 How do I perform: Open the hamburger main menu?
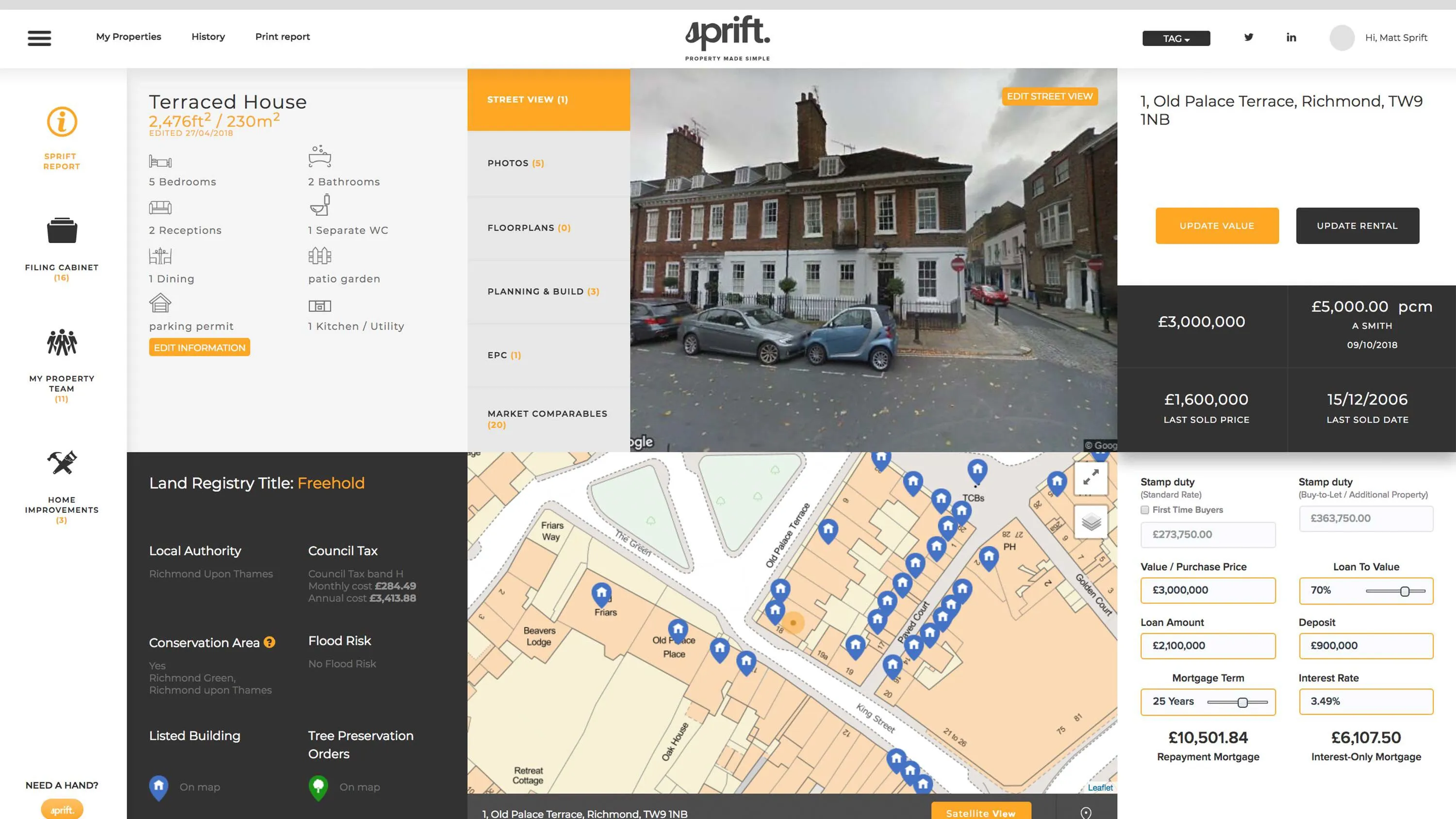point(39,38)
